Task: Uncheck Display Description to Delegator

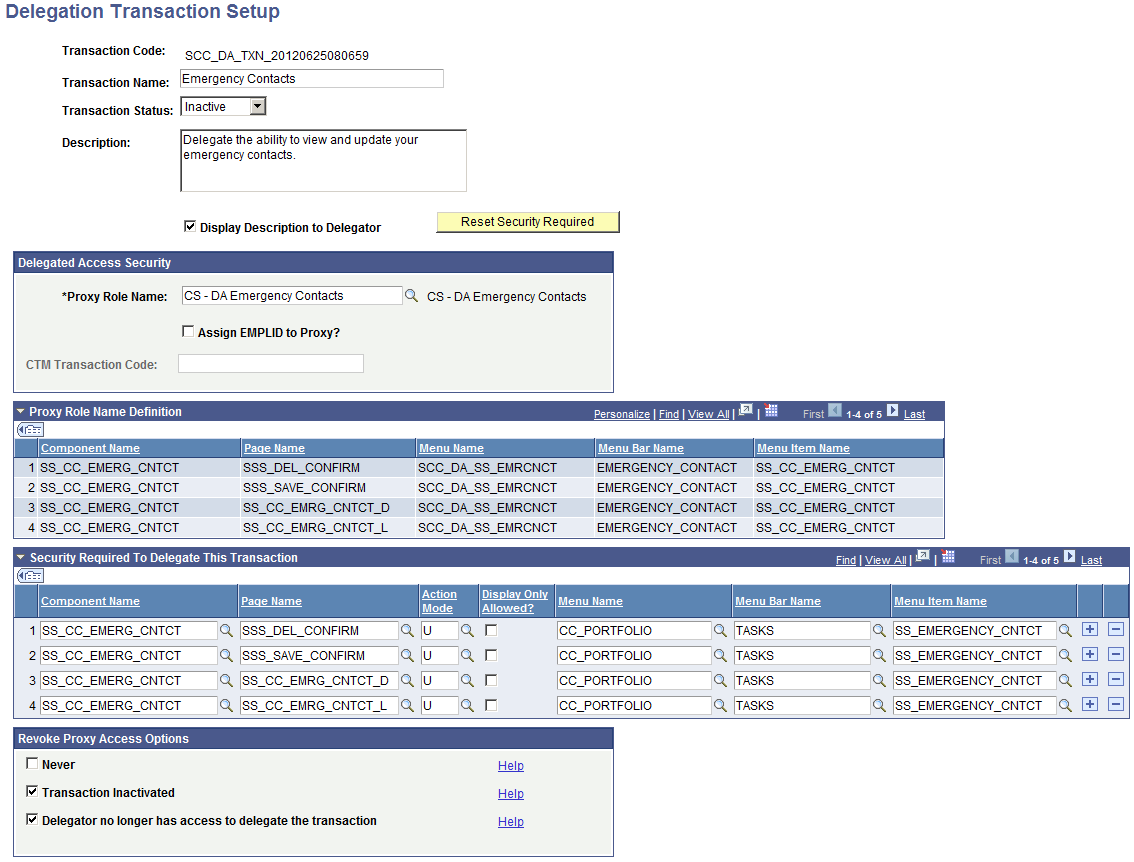Action: coord(190,227)
